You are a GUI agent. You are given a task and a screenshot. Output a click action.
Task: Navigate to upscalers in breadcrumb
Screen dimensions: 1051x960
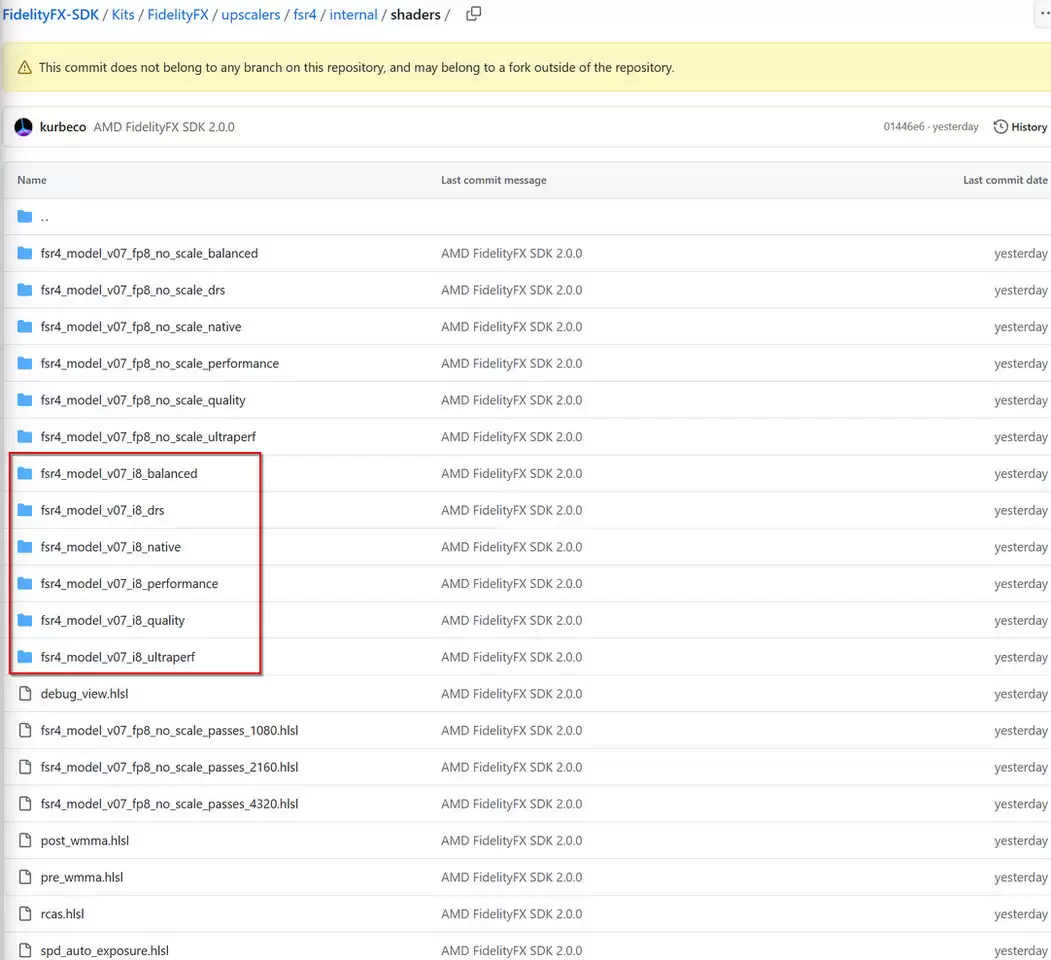coord(250,15)
